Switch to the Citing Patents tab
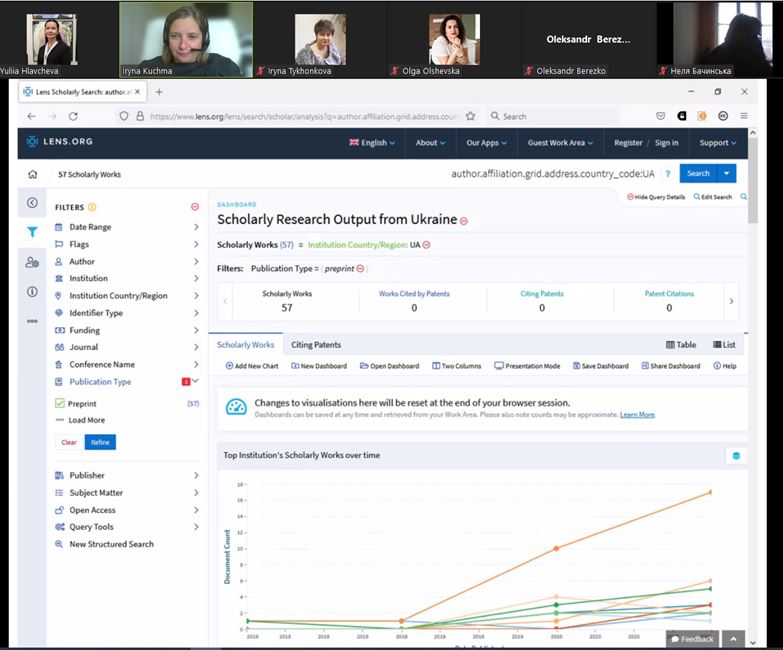The image size is (783, 650). pos(316,345)
